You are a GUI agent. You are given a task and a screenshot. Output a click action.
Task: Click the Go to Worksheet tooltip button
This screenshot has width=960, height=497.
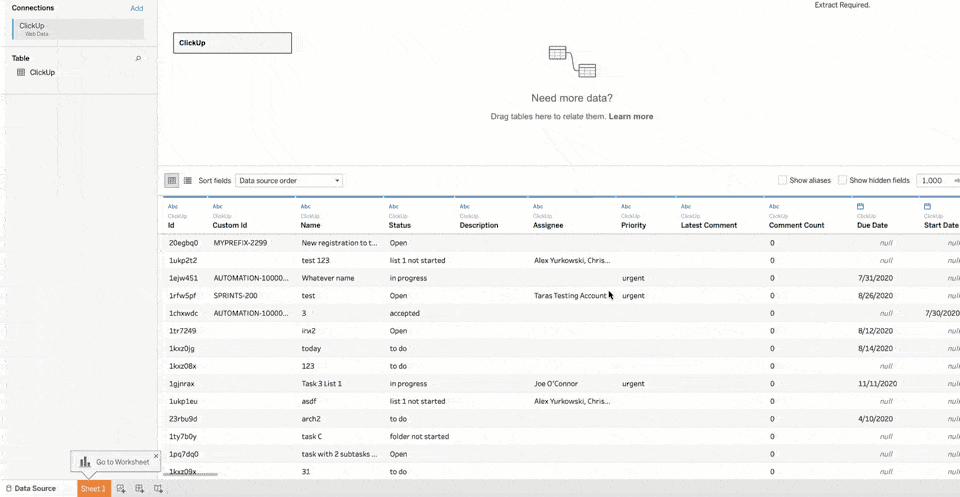[x=115, y=462]
